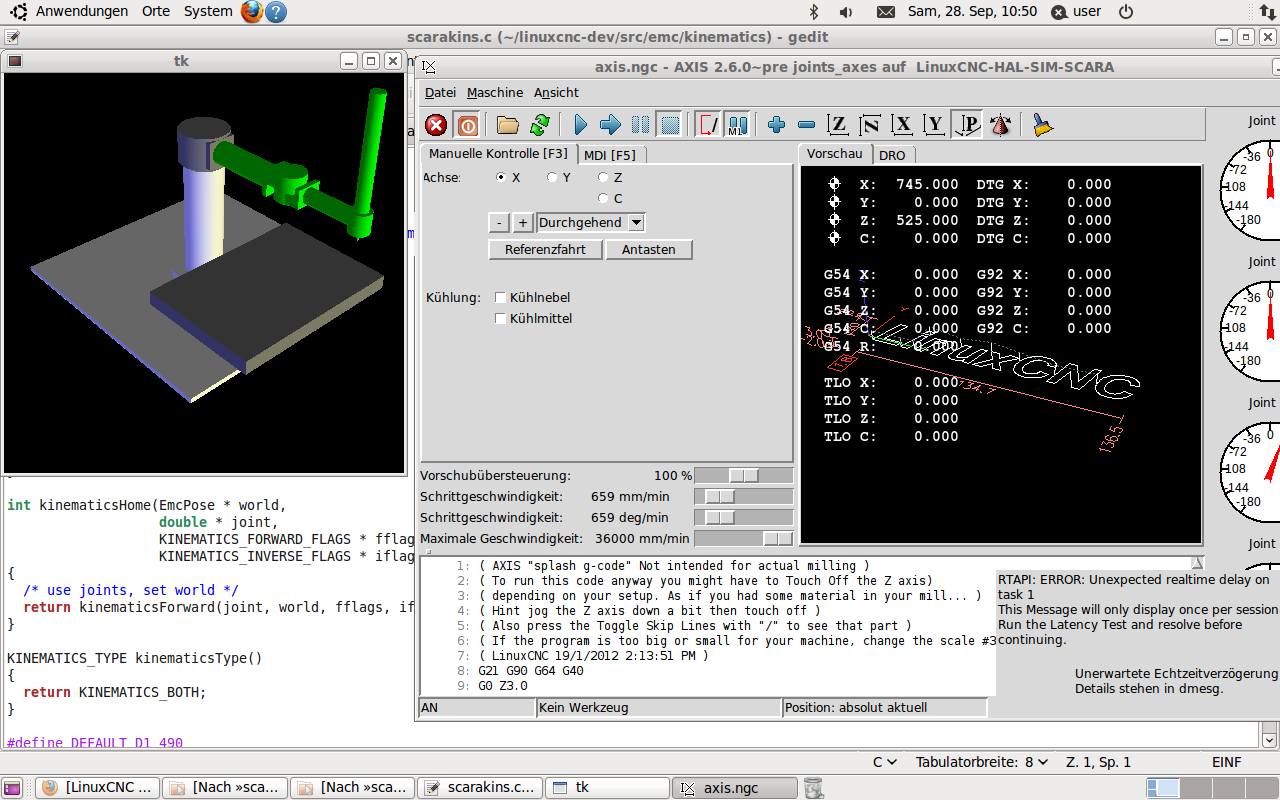
Task: Switch to the DRO tab
Action: pyautogui.click(x=892, y=155)
